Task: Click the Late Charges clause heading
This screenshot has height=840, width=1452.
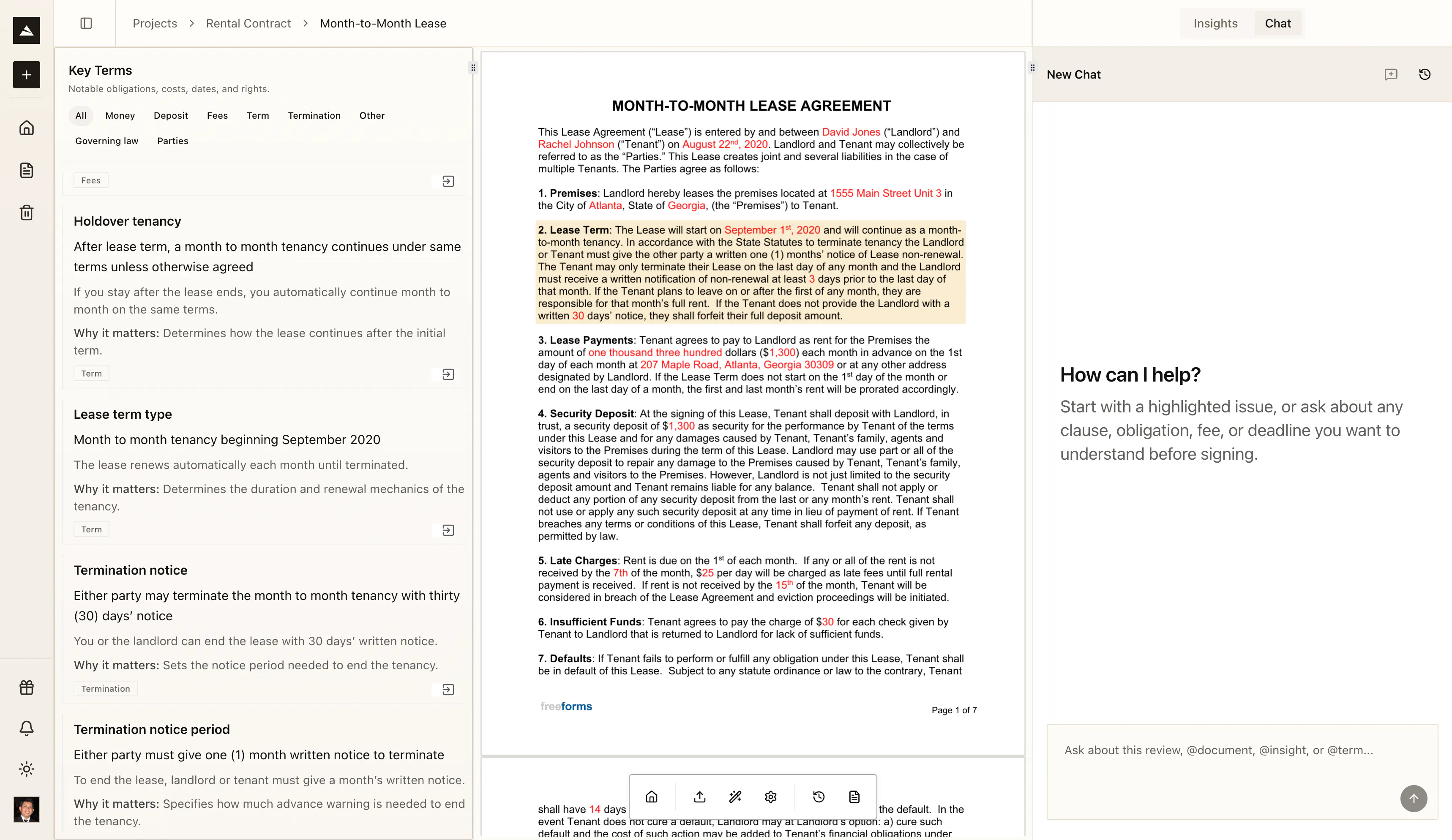Action: [x=577, y=561]
